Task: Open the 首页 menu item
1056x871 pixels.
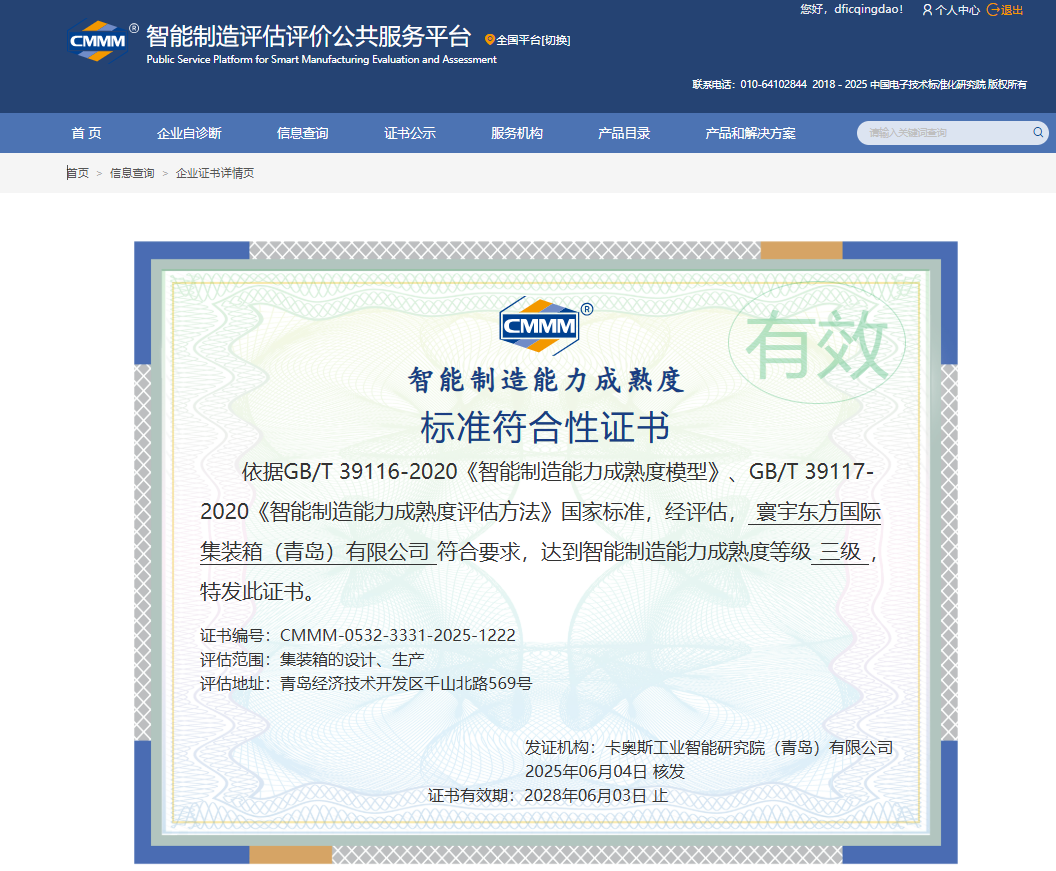Action: pyautogui.click(x=86, y=133)
